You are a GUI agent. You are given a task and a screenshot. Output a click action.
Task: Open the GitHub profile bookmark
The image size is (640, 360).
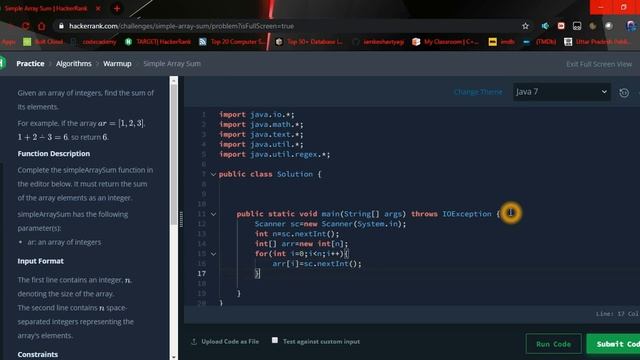point(378,42)
